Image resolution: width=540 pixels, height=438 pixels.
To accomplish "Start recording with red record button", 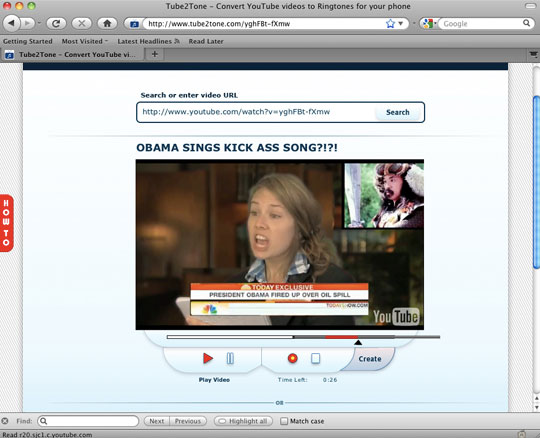I will click(x=292, y=358).
